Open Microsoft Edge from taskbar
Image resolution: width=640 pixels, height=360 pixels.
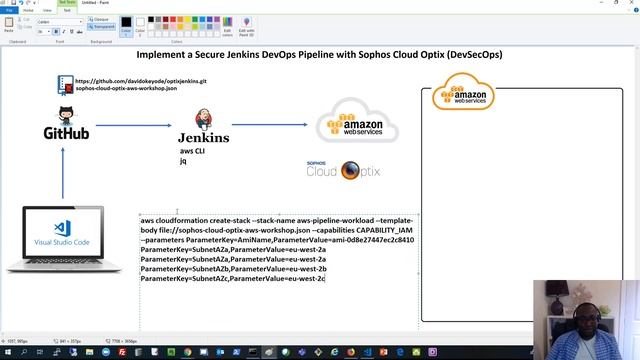[400, 352]
